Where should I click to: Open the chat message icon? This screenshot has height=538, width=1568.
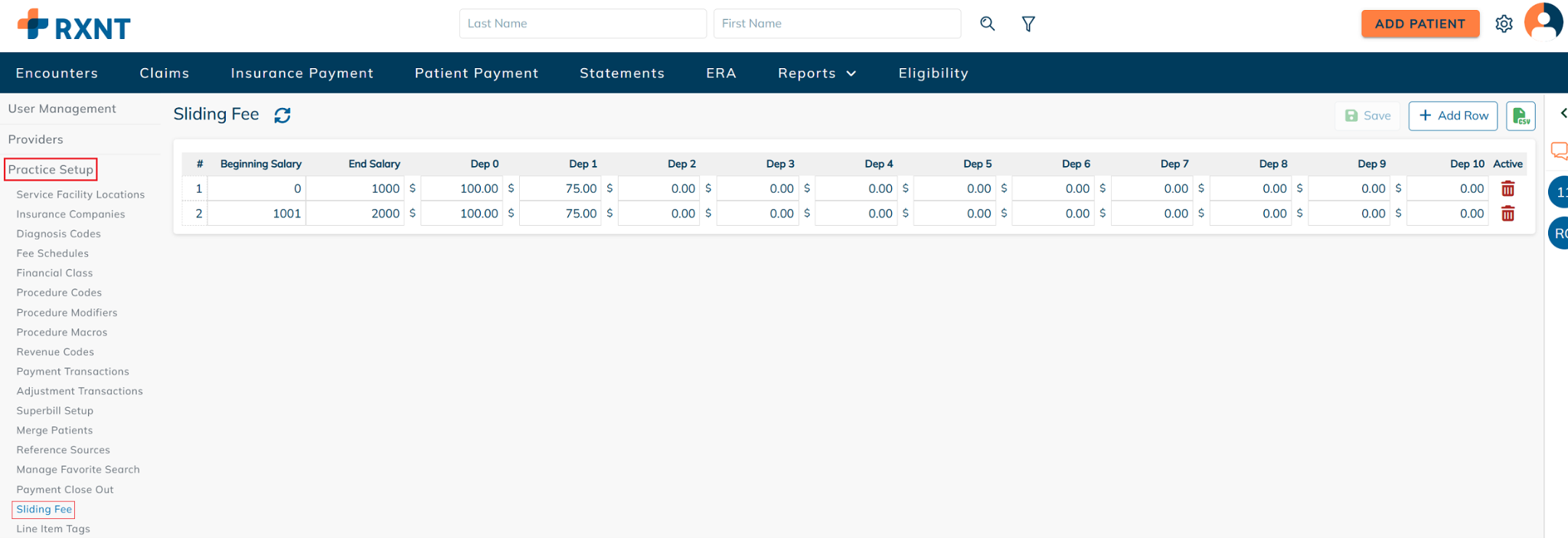pyautogui.click(x=1560, y=151)
